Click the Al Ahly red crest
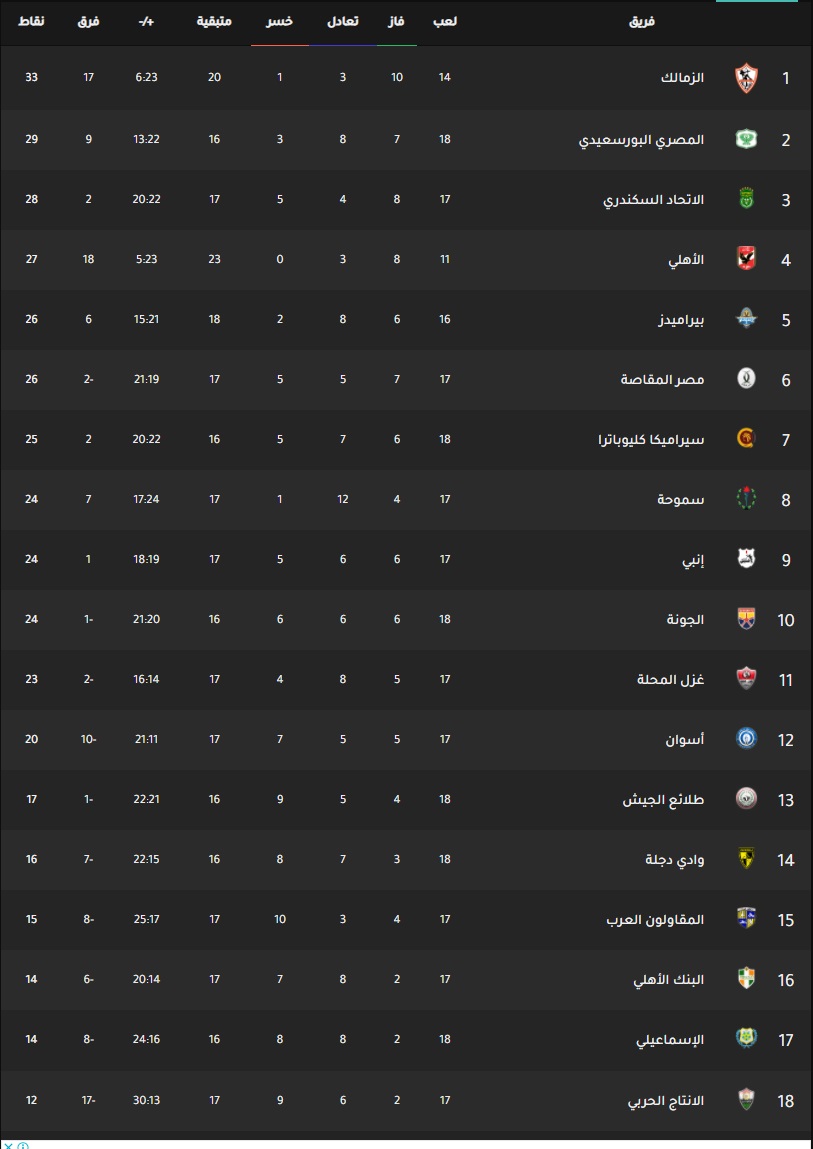 [746, 258]
